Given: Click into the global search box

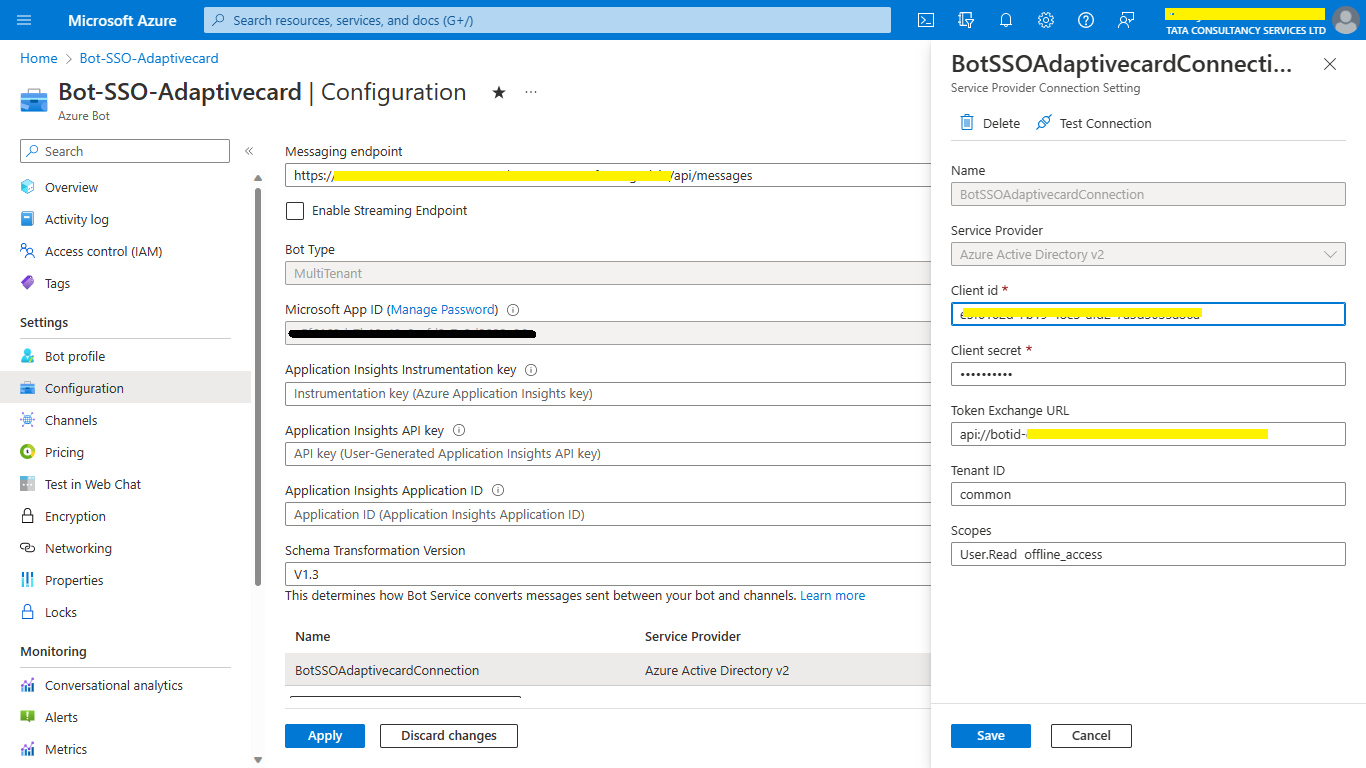Looking at the screenshot, I should click(x=547, y=20).
